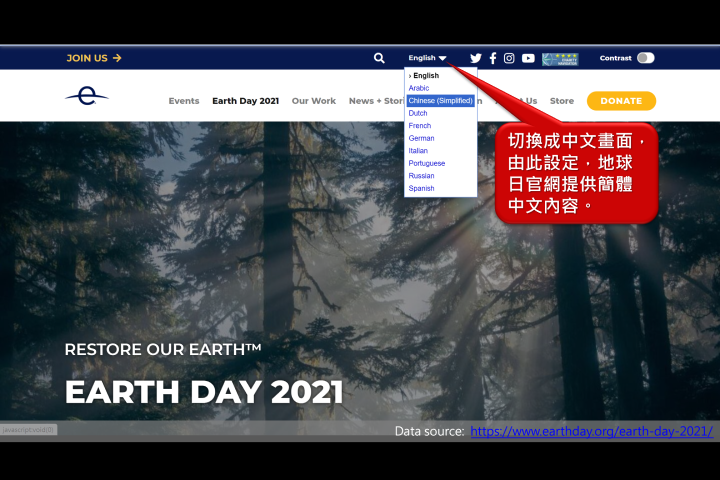Click the Charity Navigator star badge
The image size is (720, 480).
pos(560,59)
